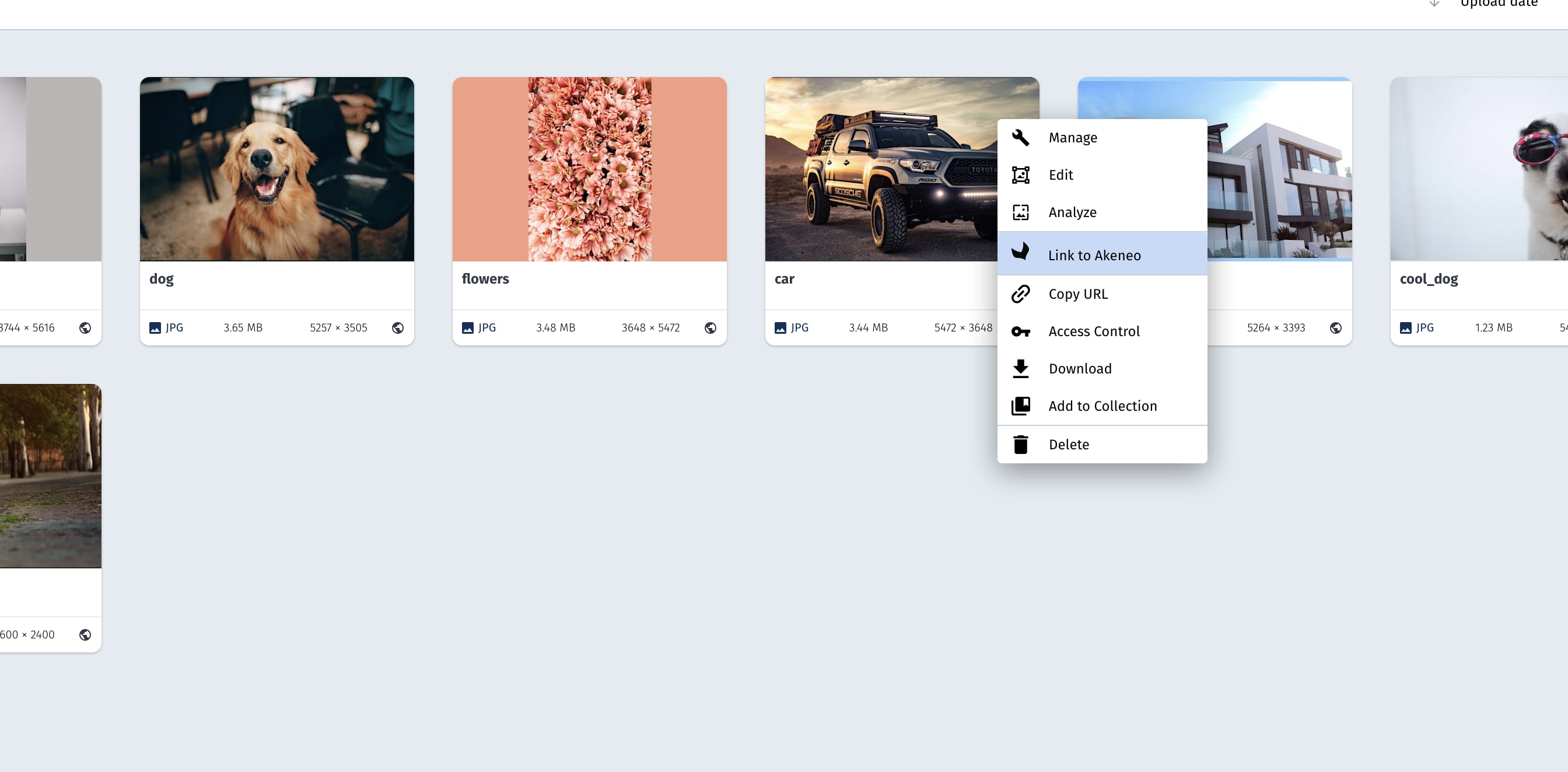The height and width of the screenshot is (772, 1568).
Task: Click the '5264 × 3393' dimensions text
Action: pos(1276,327)
